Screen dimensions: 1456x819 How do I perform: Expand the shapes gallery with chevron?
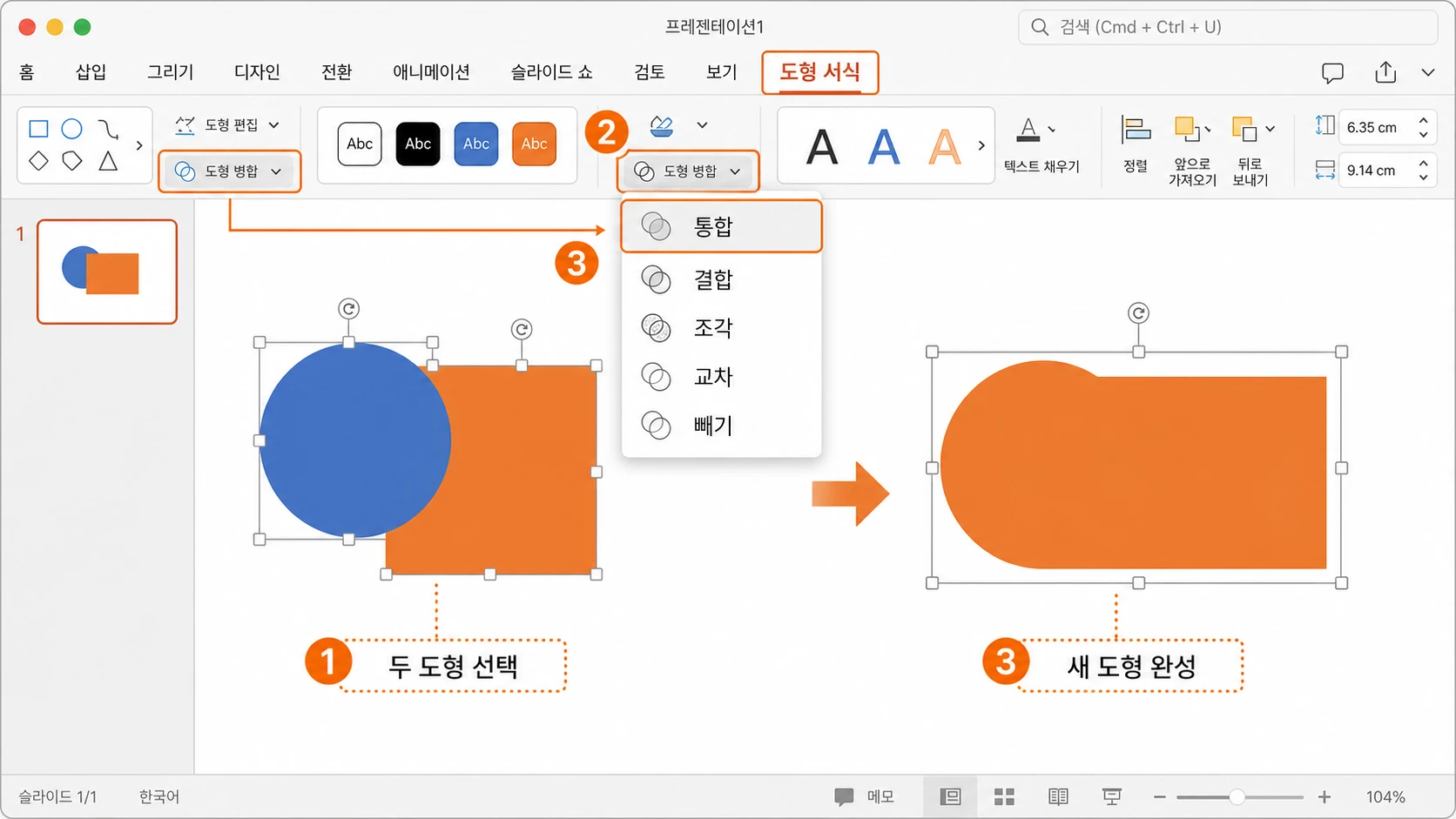[x=139, y=145]
